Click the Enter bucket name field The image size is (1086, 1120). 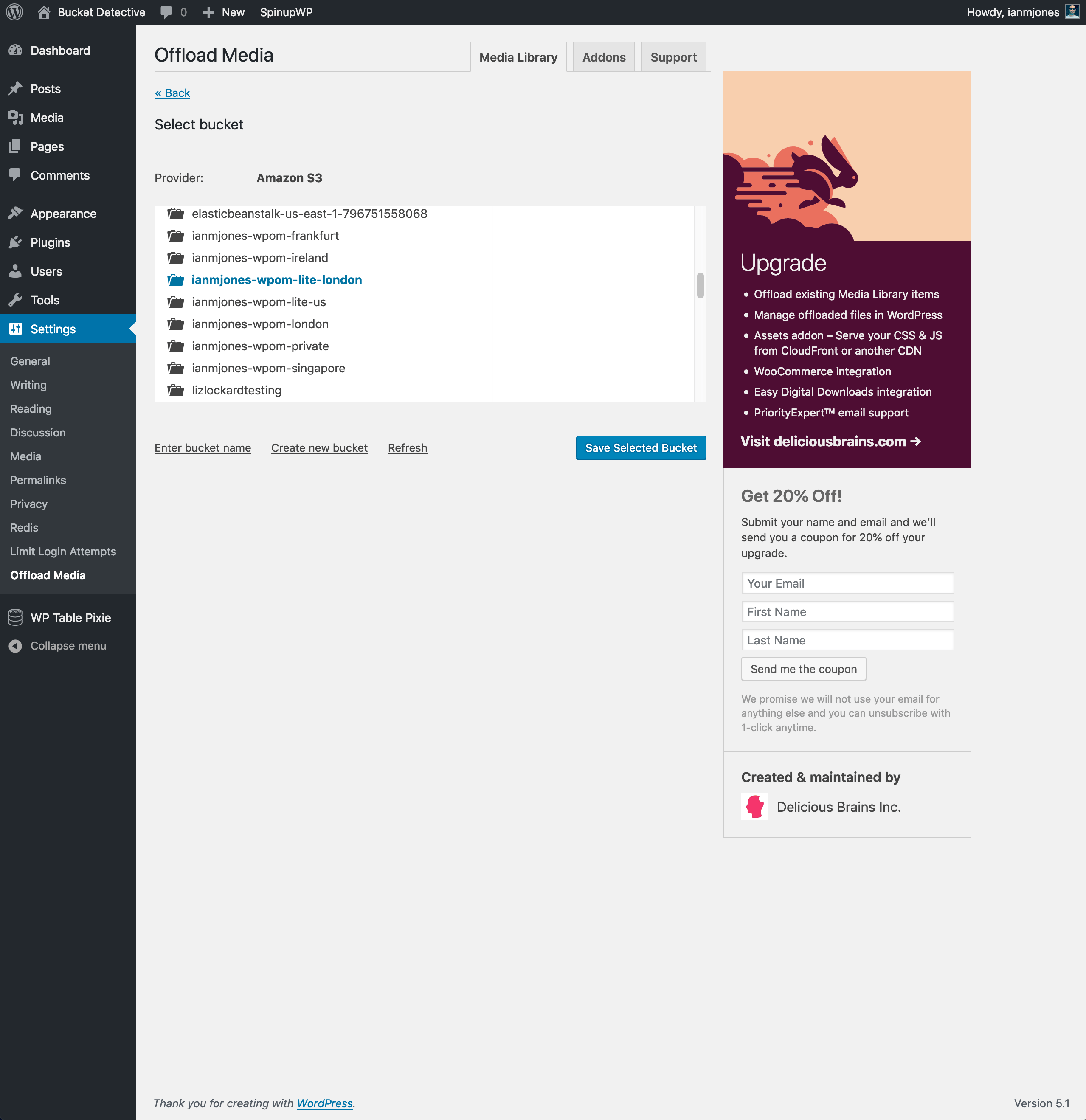203,447
